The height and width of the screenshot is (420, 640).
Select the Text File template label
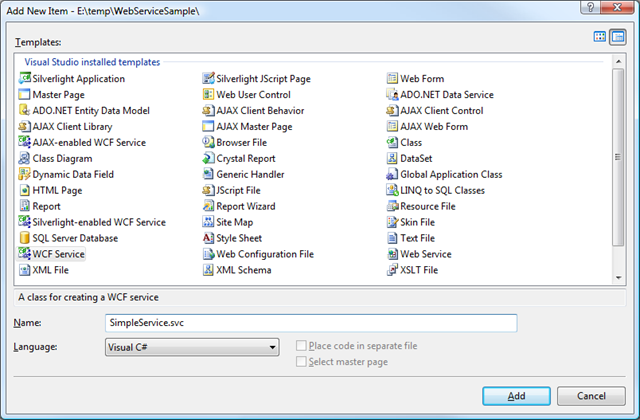coord(418,238)
